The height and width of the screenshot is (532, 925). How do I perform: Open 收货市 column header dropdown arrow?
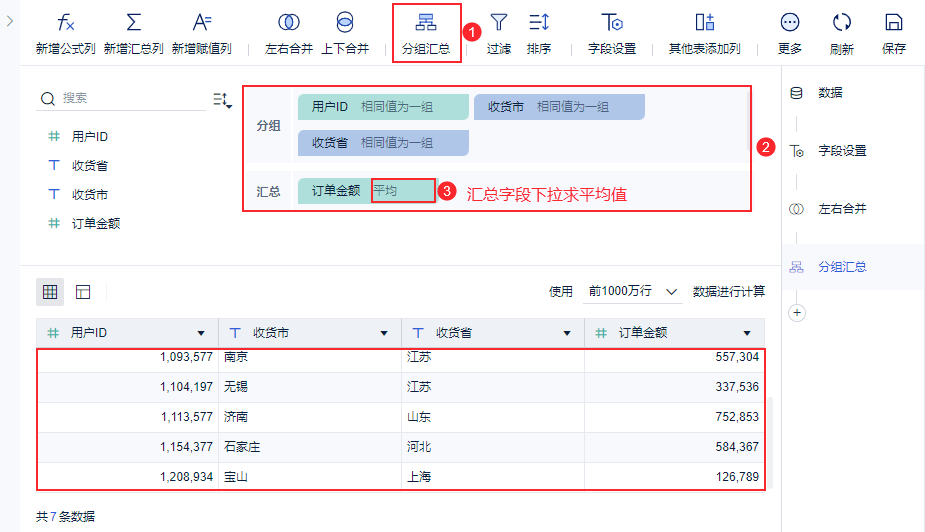pyautogui.click(x=384, y=333)
